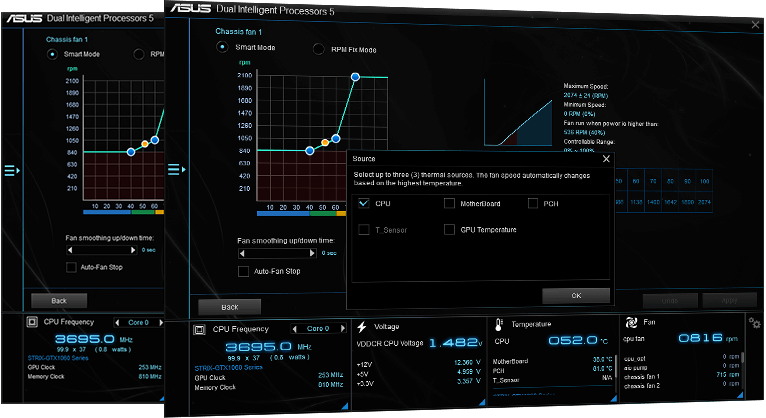Click the Voltage lightning bolt icon

click(x=362, y=327)
